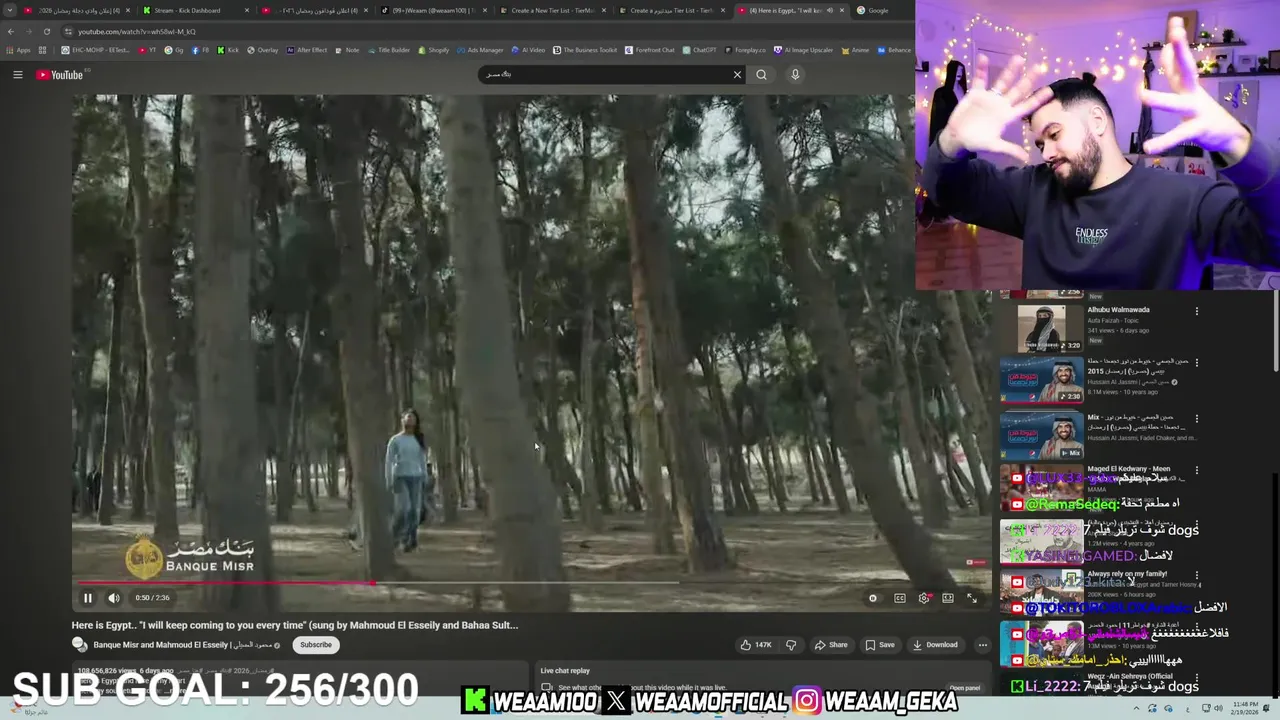Open the Title Builder bookmark
Screen dimensions: 1280x720
coord(388,50)
